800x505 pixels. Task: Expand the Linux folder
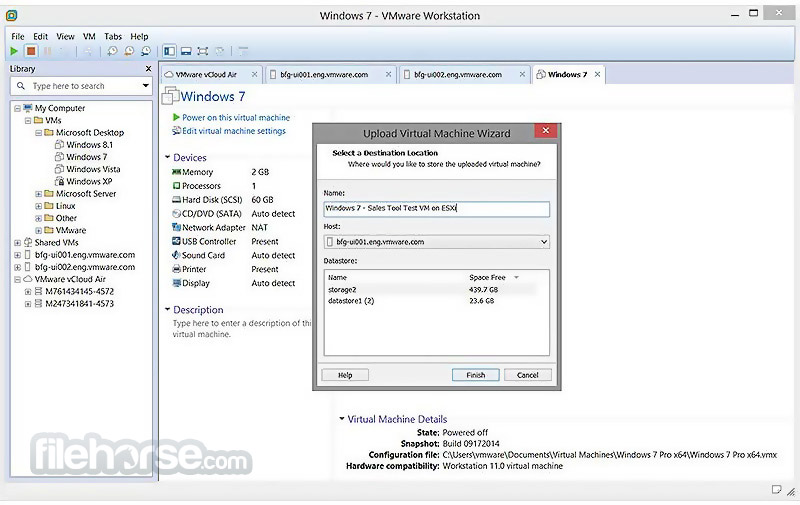38,207
